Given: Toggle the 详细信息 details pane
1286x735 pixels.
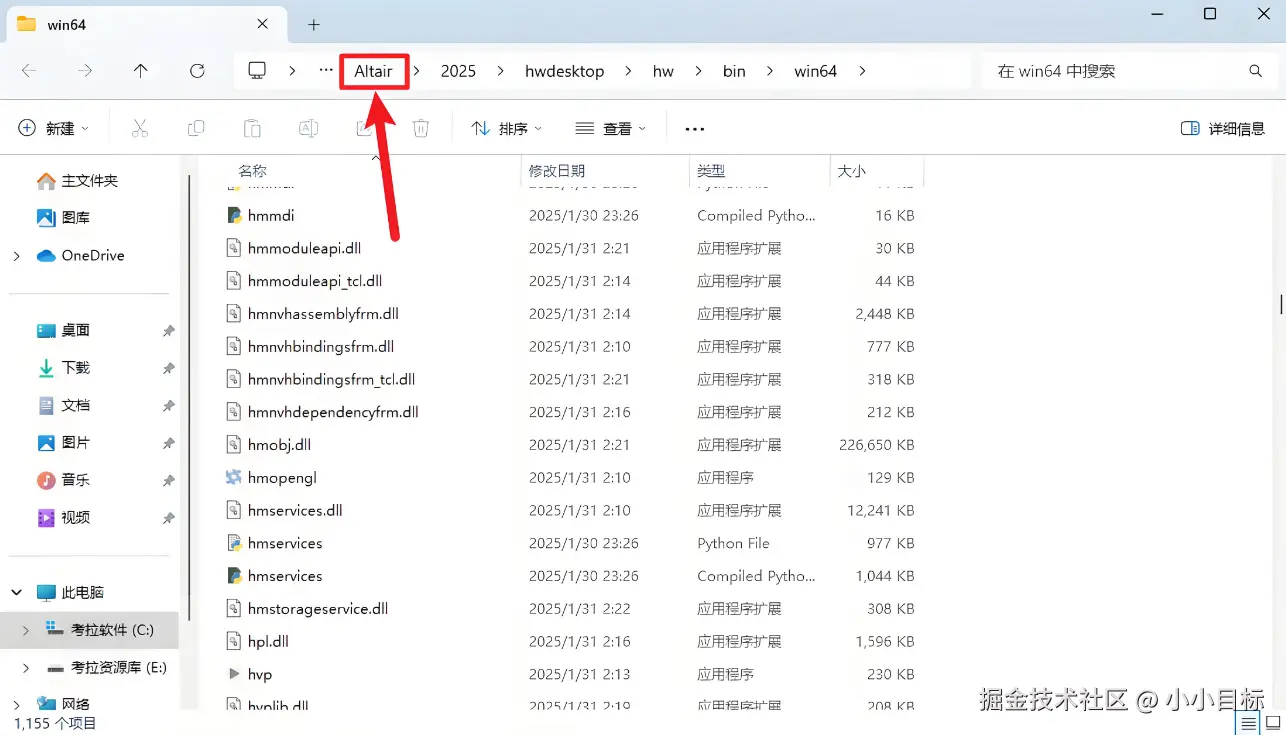Looking at the screenshot, I should [1223, 128].
